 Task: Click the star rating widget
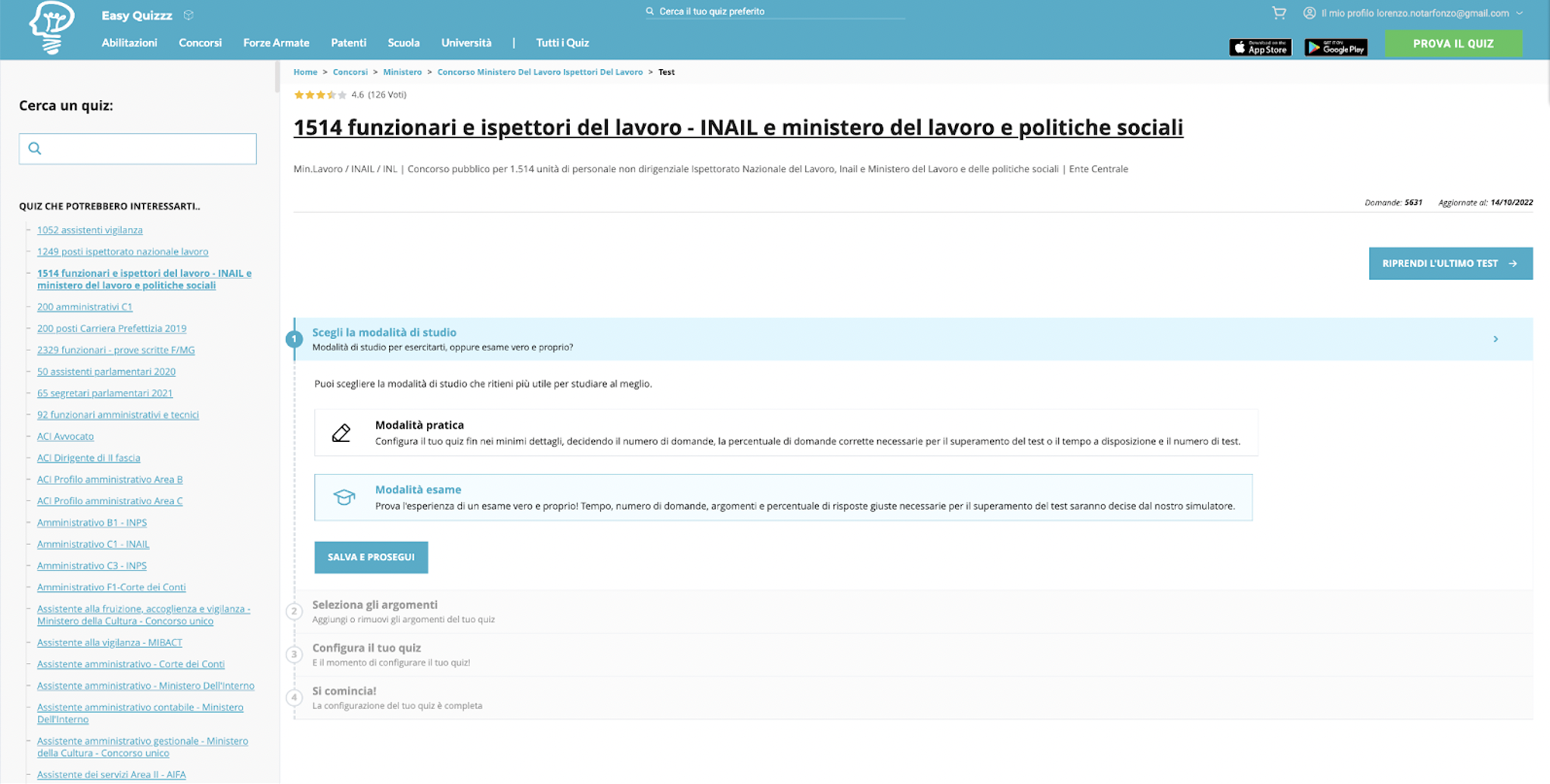(320, 95)
